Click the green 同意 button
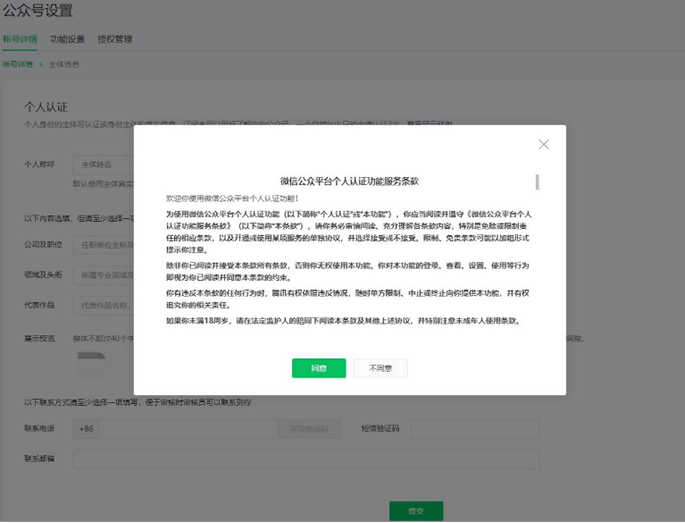 pos(319,368)
